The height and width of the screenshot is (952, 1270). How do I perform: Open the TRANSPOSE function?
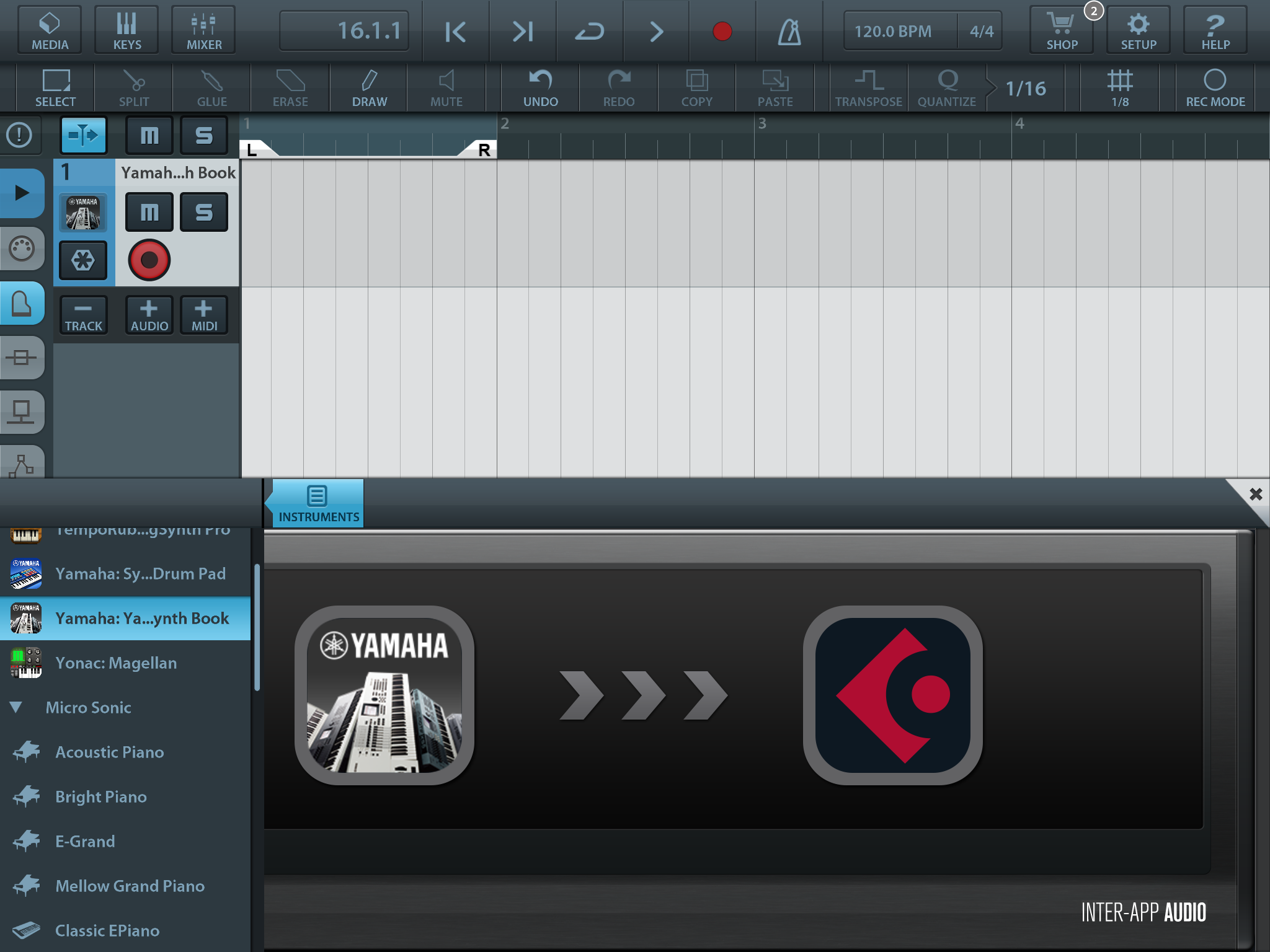pos(869,88)
